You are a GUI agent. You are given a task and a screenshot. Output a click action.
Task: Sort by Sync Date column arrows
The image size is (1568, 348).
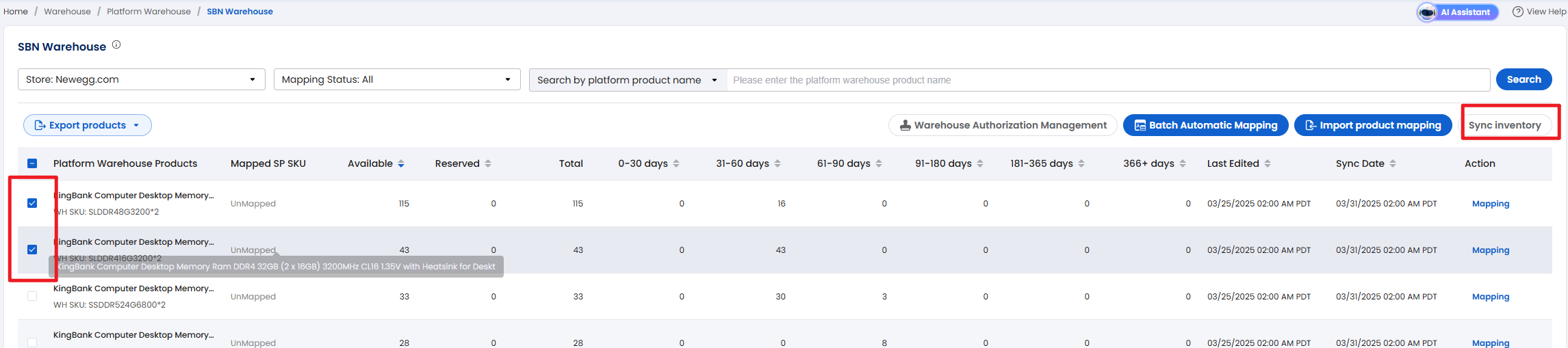coord(1393,163)
